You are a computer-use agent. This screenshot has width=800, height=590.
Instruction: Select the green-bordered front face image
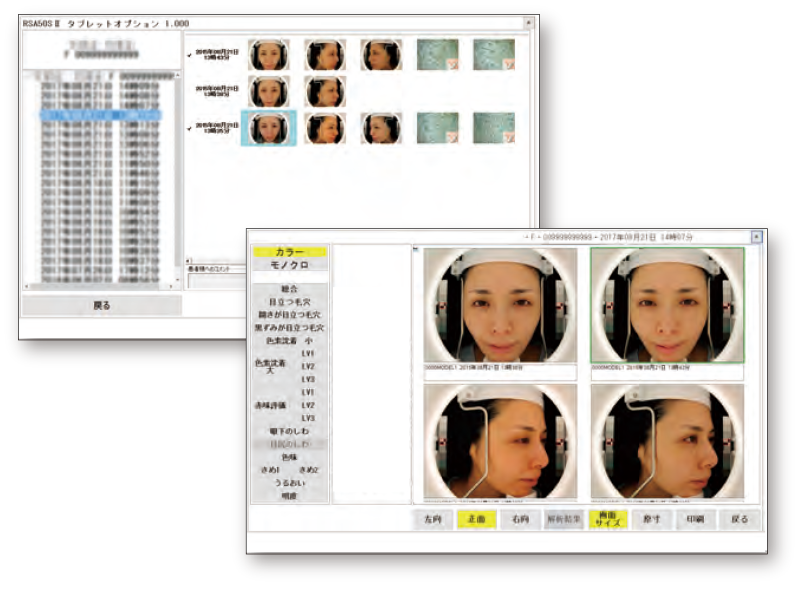[666, 306]
